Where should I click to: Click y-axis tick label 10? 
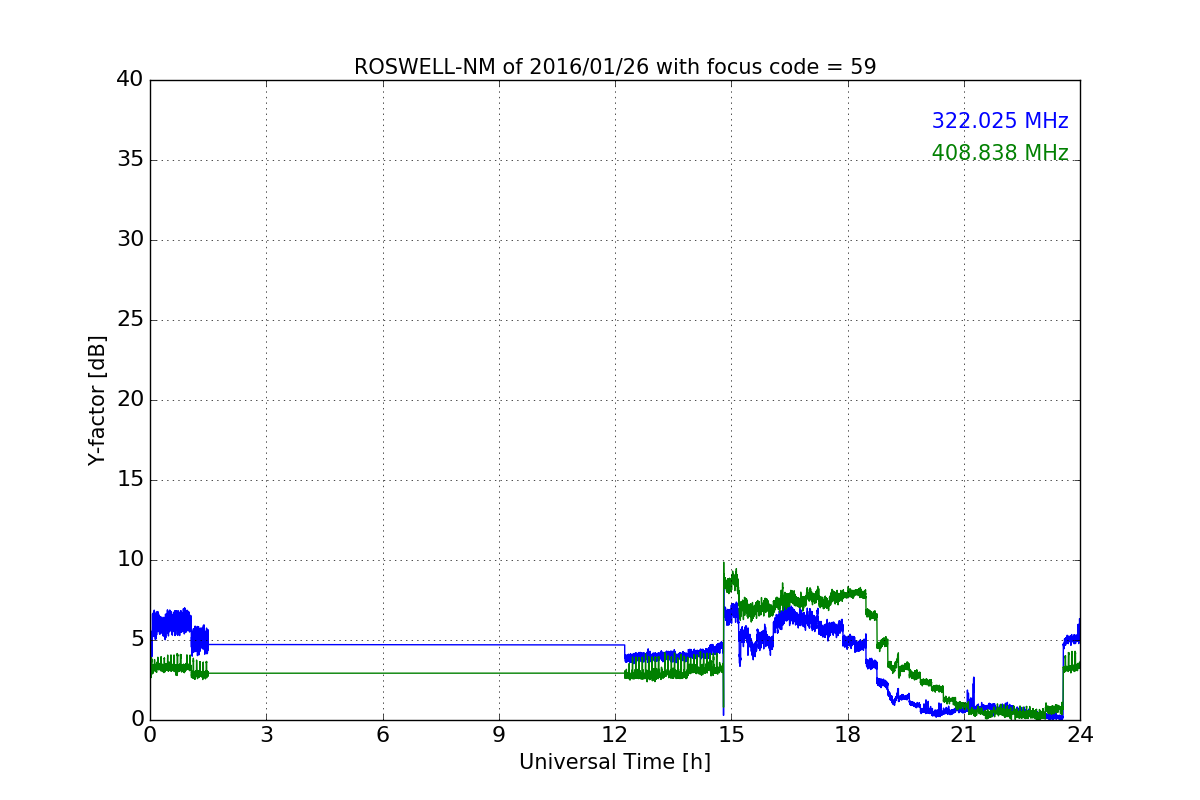pyautogui.click(x=131, y=560)
